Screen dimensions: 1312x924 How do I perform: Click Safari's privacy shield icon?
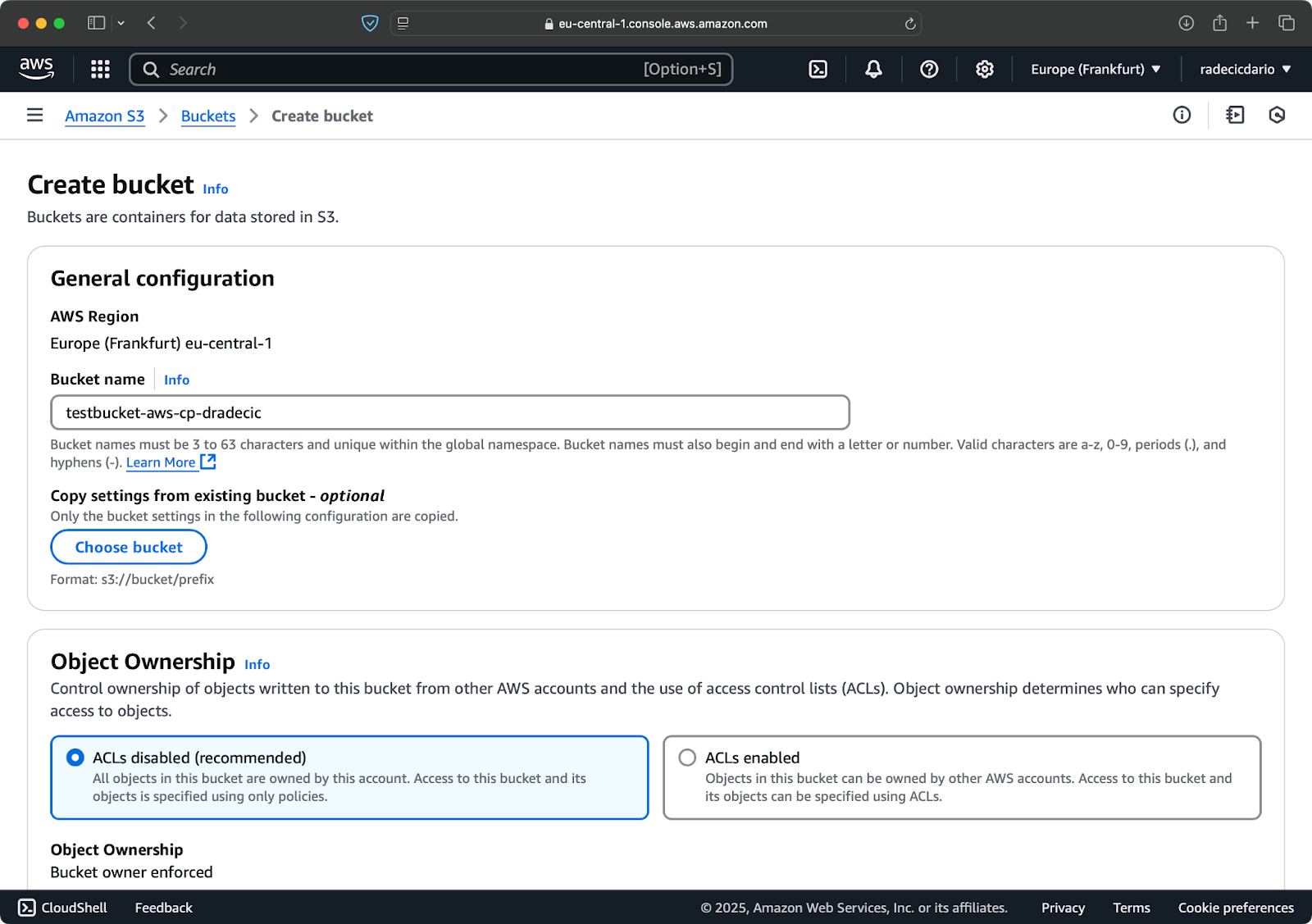click(x=370, y=23)
